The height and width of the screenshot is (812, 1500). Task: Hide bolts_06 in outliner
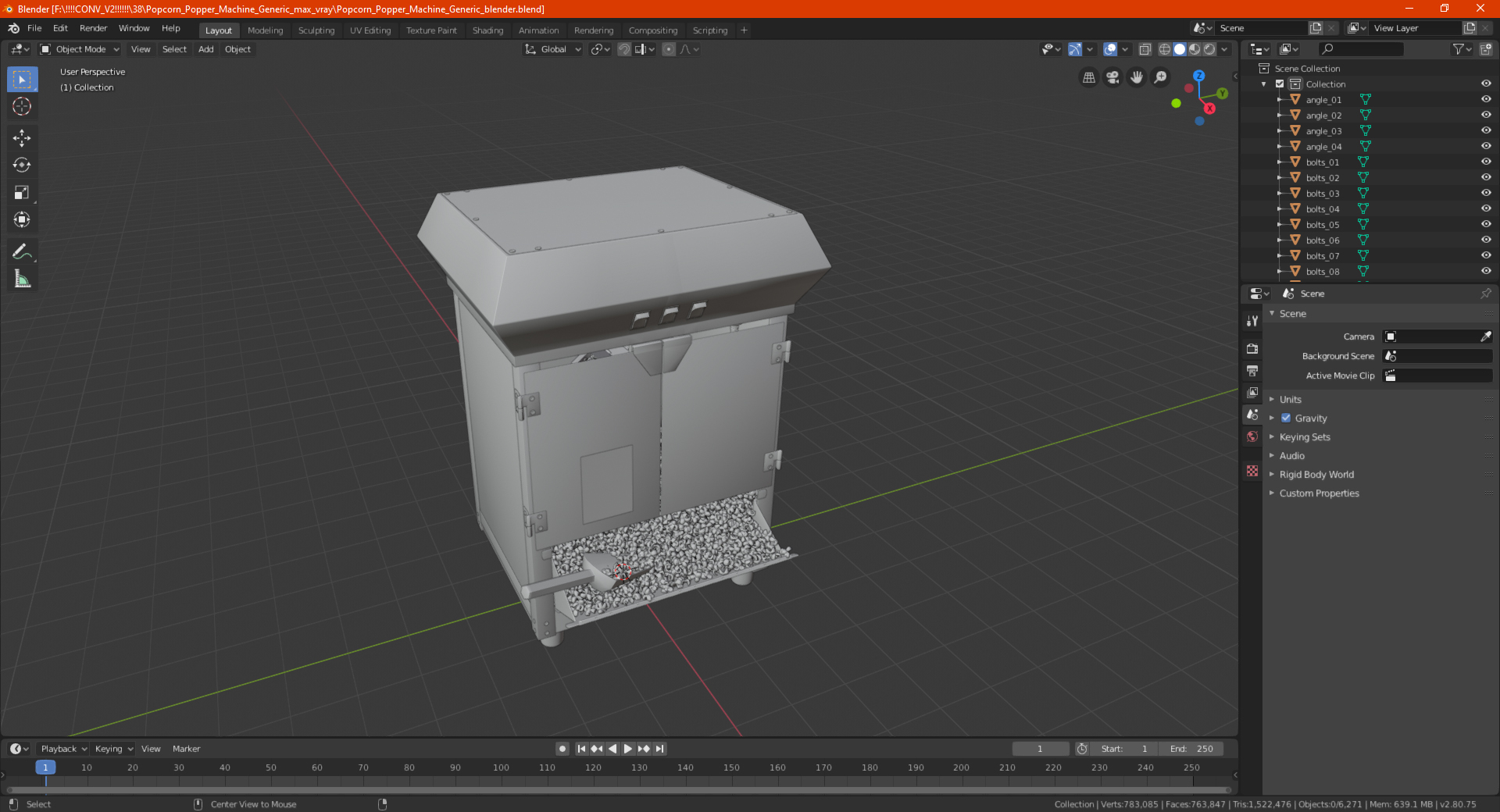1486,240
